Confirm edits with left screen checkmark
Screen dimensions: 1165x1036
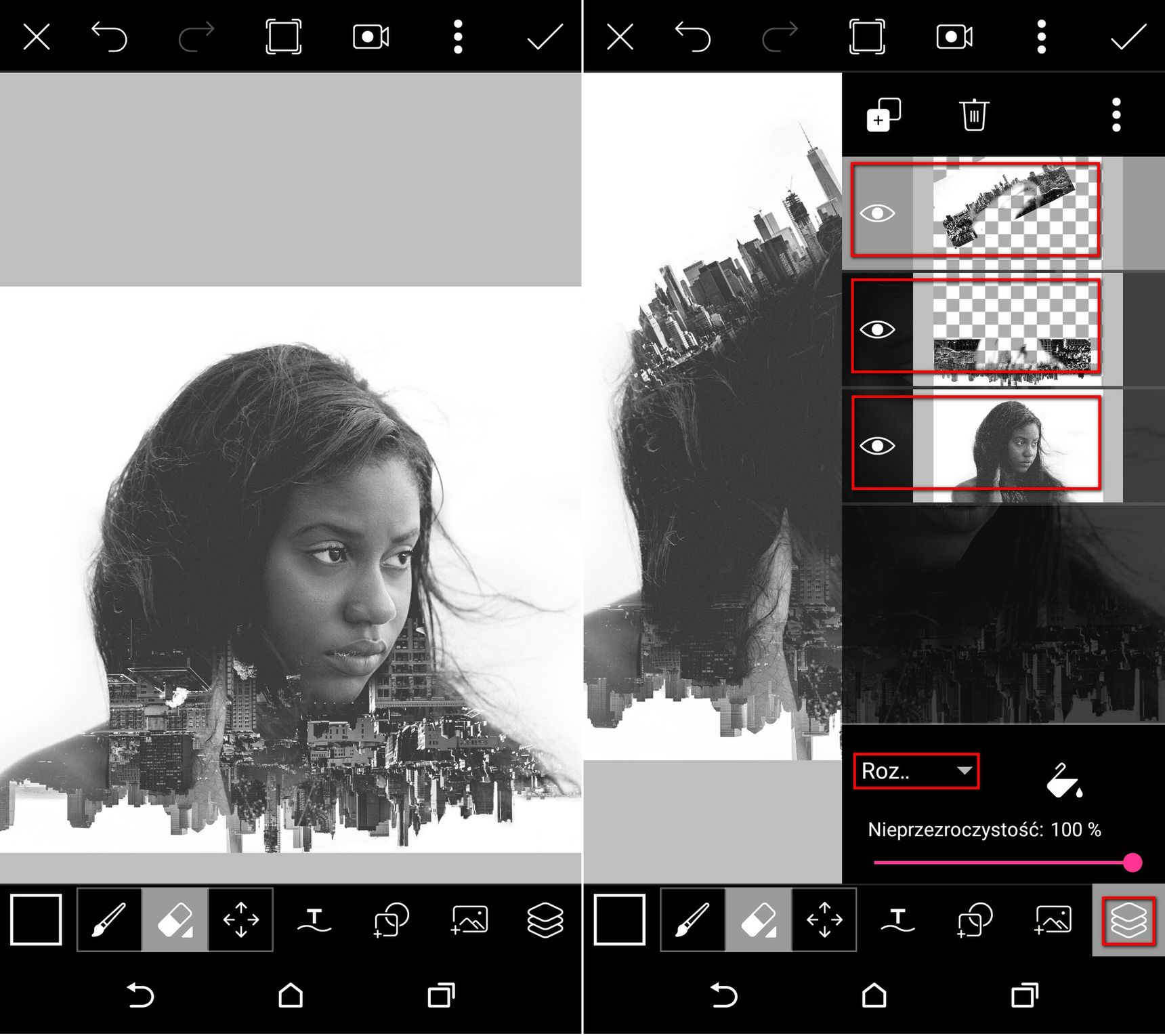[x=545, y=37]
